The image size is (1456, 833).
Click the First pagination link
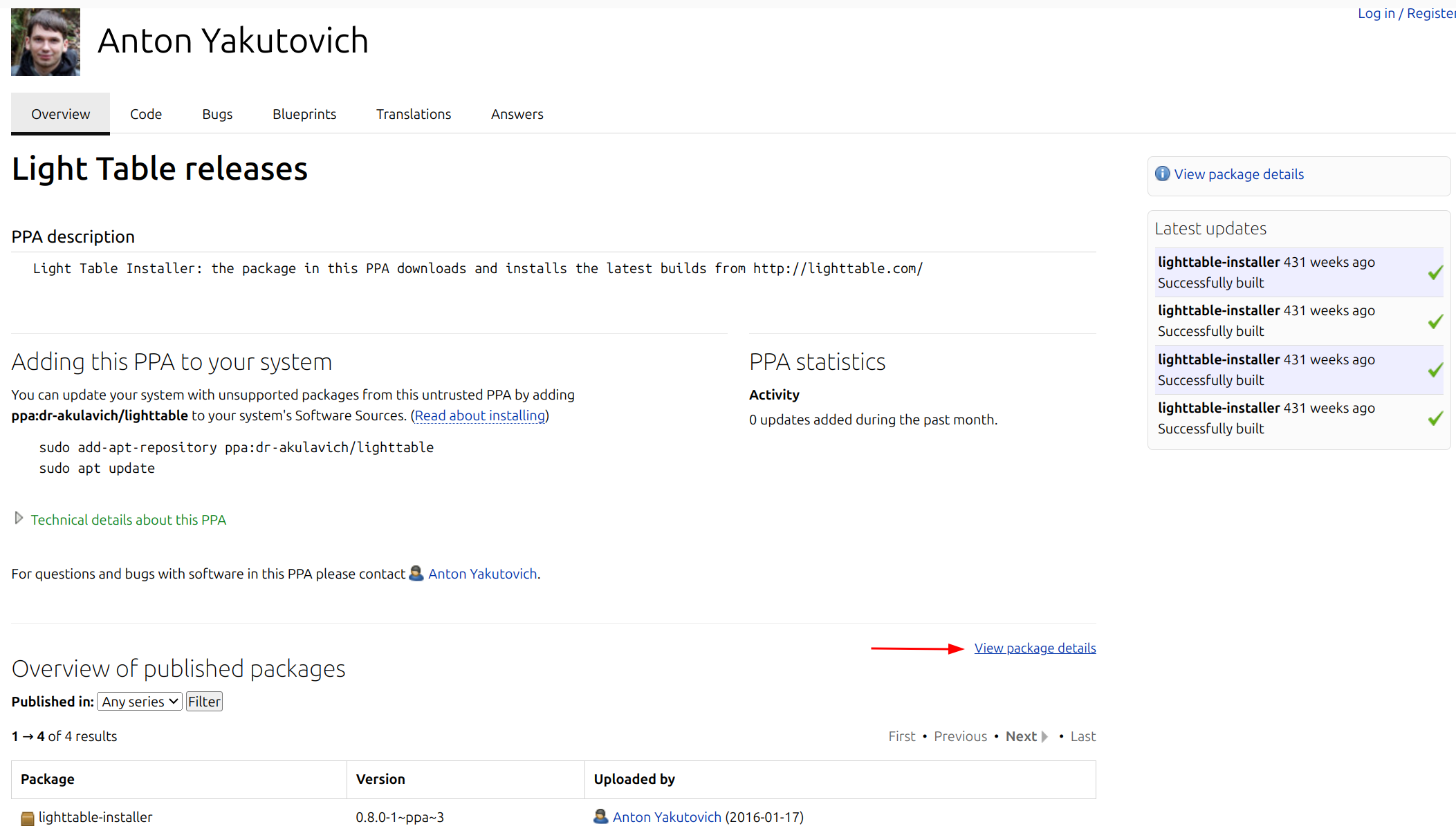902,736
